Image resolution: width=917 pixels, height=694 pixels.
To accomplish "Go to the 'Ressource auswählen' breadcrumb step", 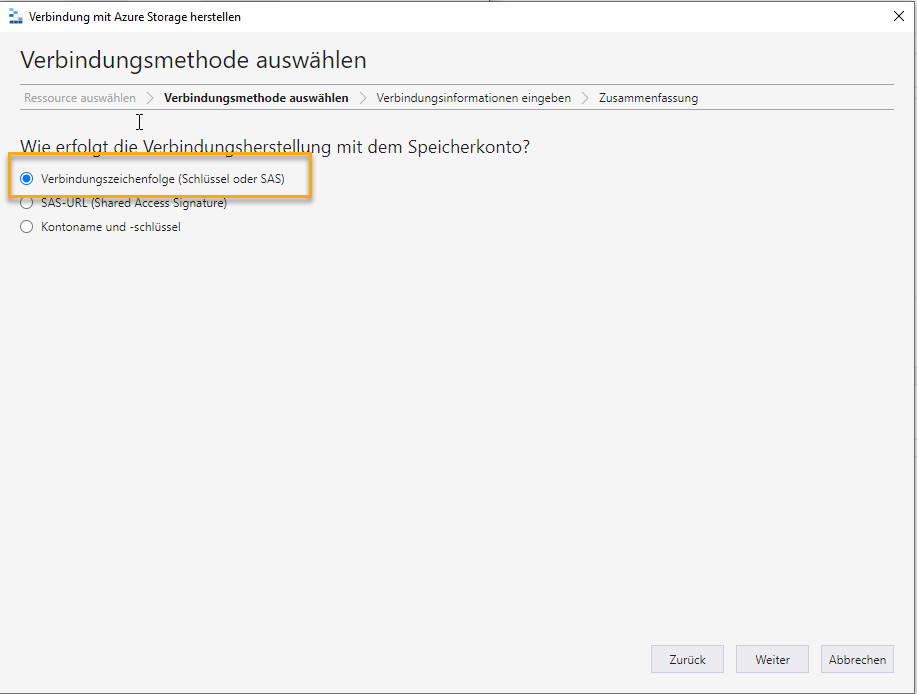I will (80, 98).
